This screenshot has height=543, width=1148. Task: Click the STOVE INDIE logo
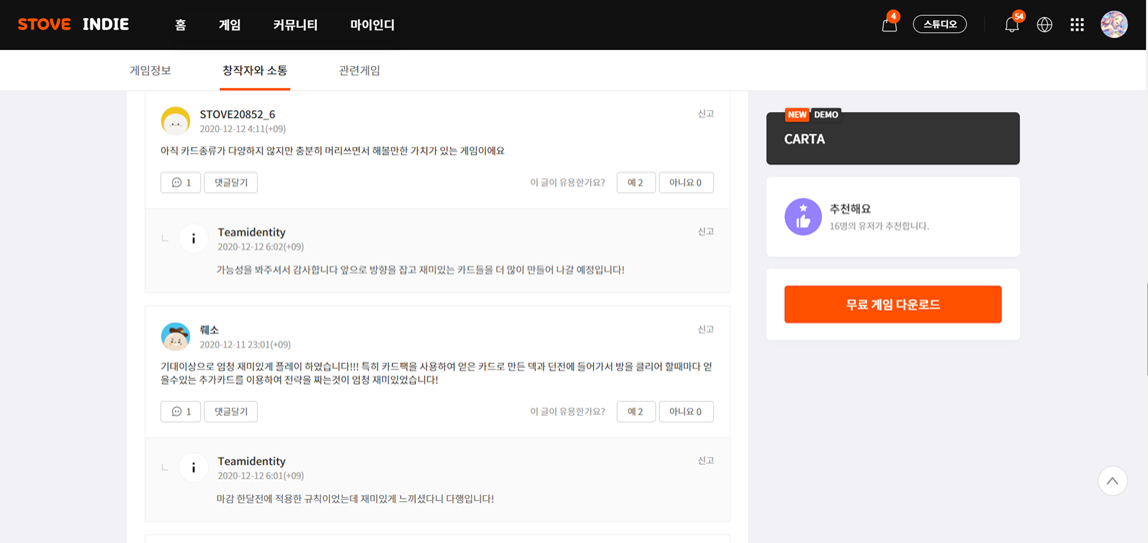click(x=73, y=24)
